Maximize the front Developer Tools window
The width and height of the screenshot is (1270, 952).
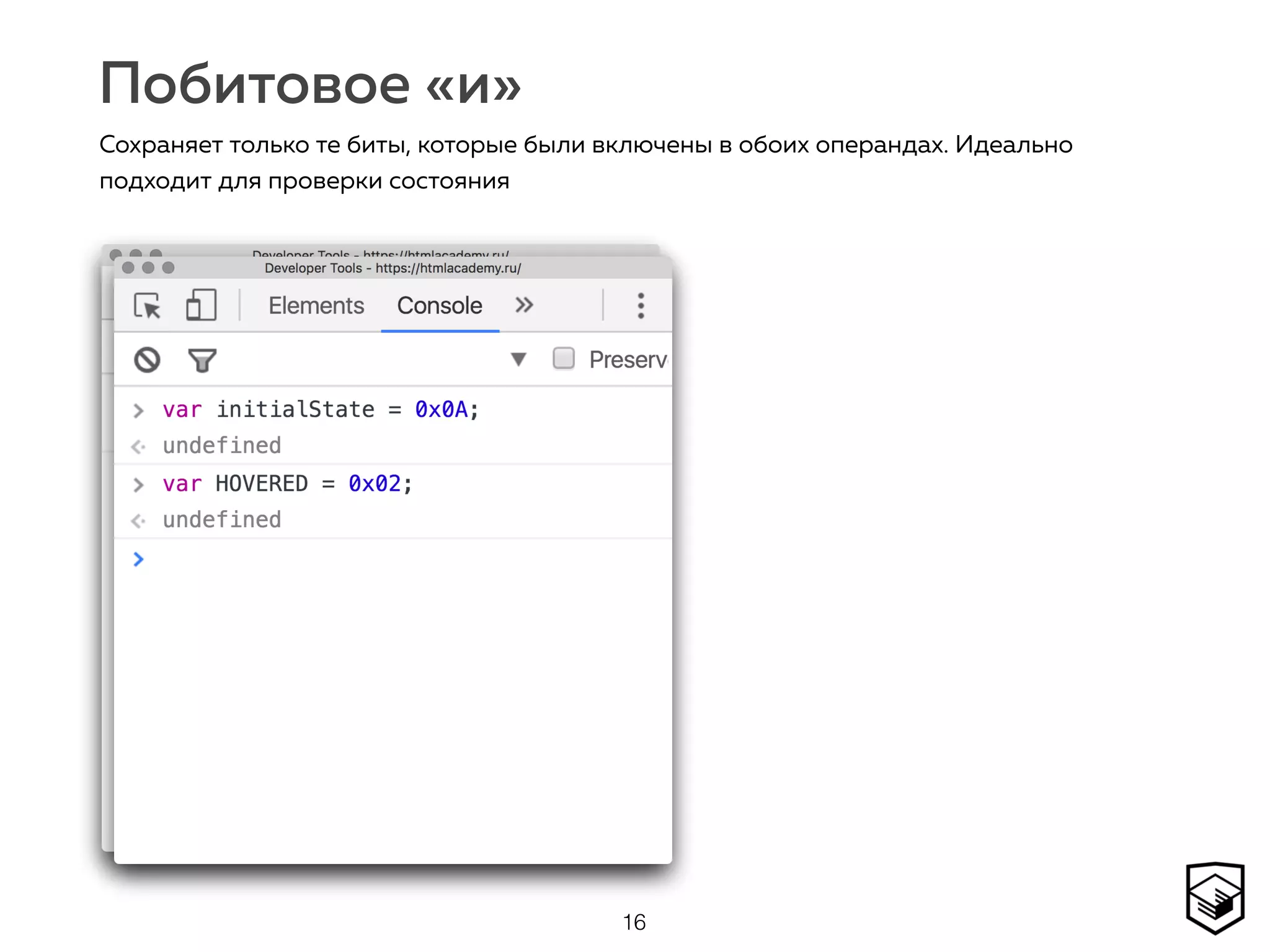pos(168,268)
